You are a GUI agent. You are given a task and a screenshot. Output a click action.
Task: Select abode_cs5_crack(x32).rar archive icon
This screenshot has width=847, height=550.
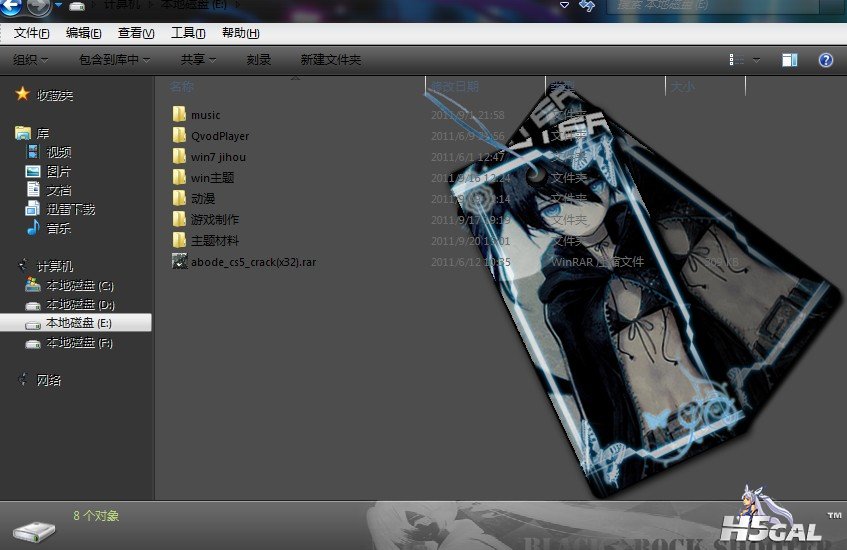(x=179, y=261)
